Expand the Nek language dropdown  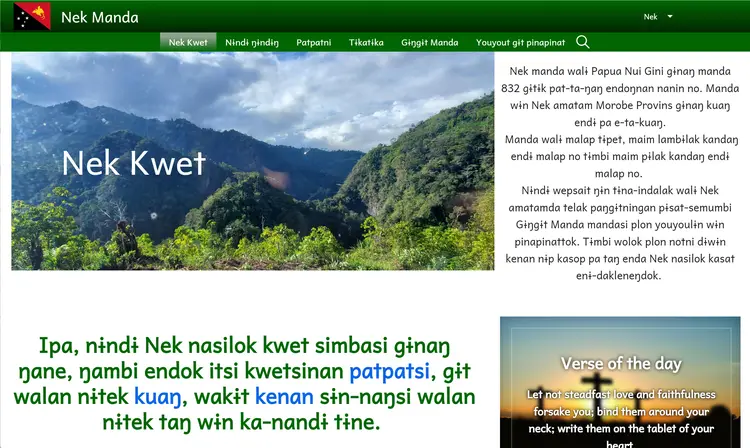point(658,17)
